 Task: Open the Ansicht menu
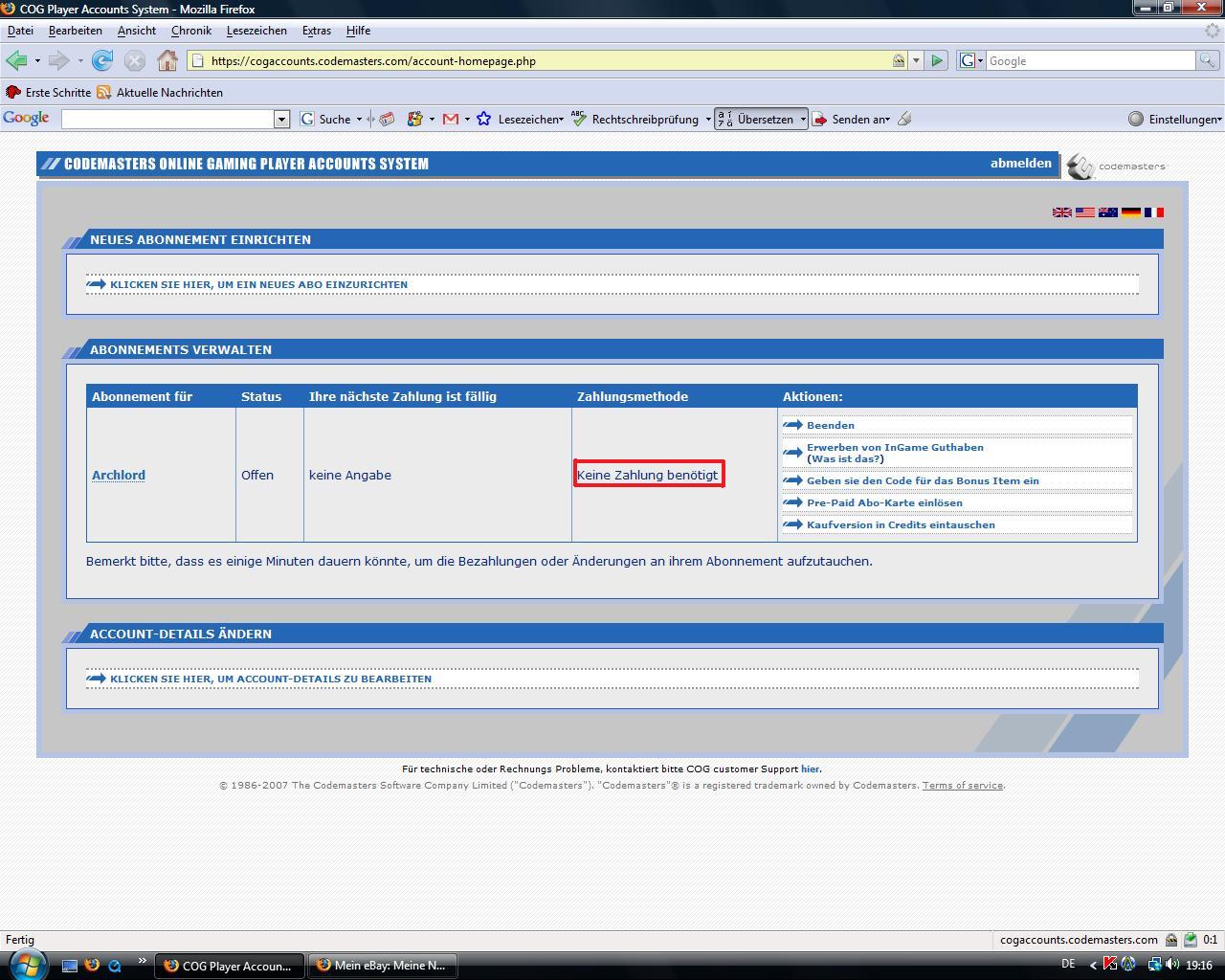136,31
